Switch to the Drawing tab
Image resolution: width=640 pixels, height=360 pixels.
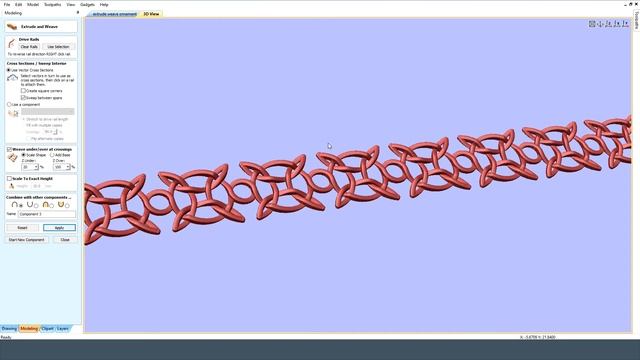(9, 329)
